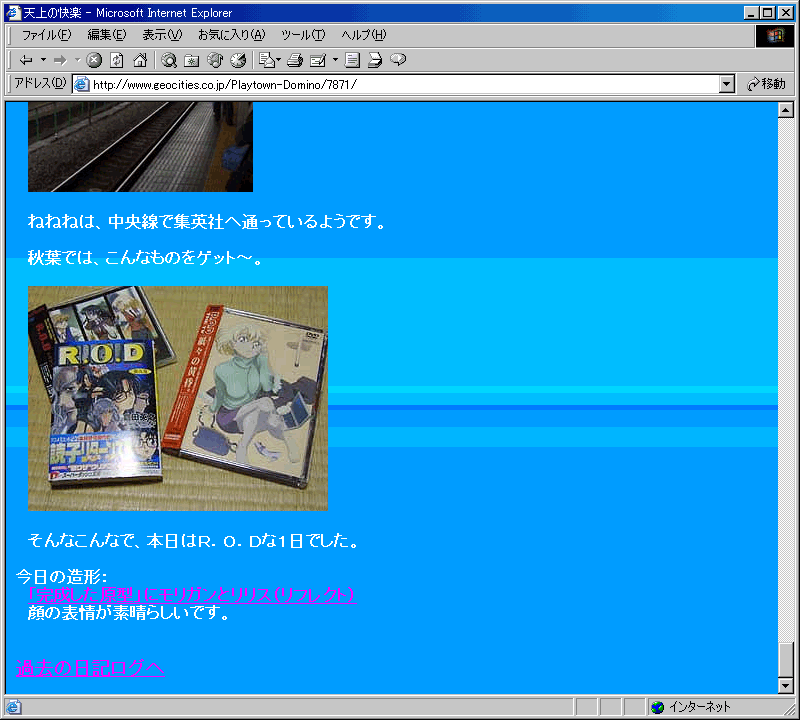
Task: Go forward with the Forward arrow
Action: (60, 60)
